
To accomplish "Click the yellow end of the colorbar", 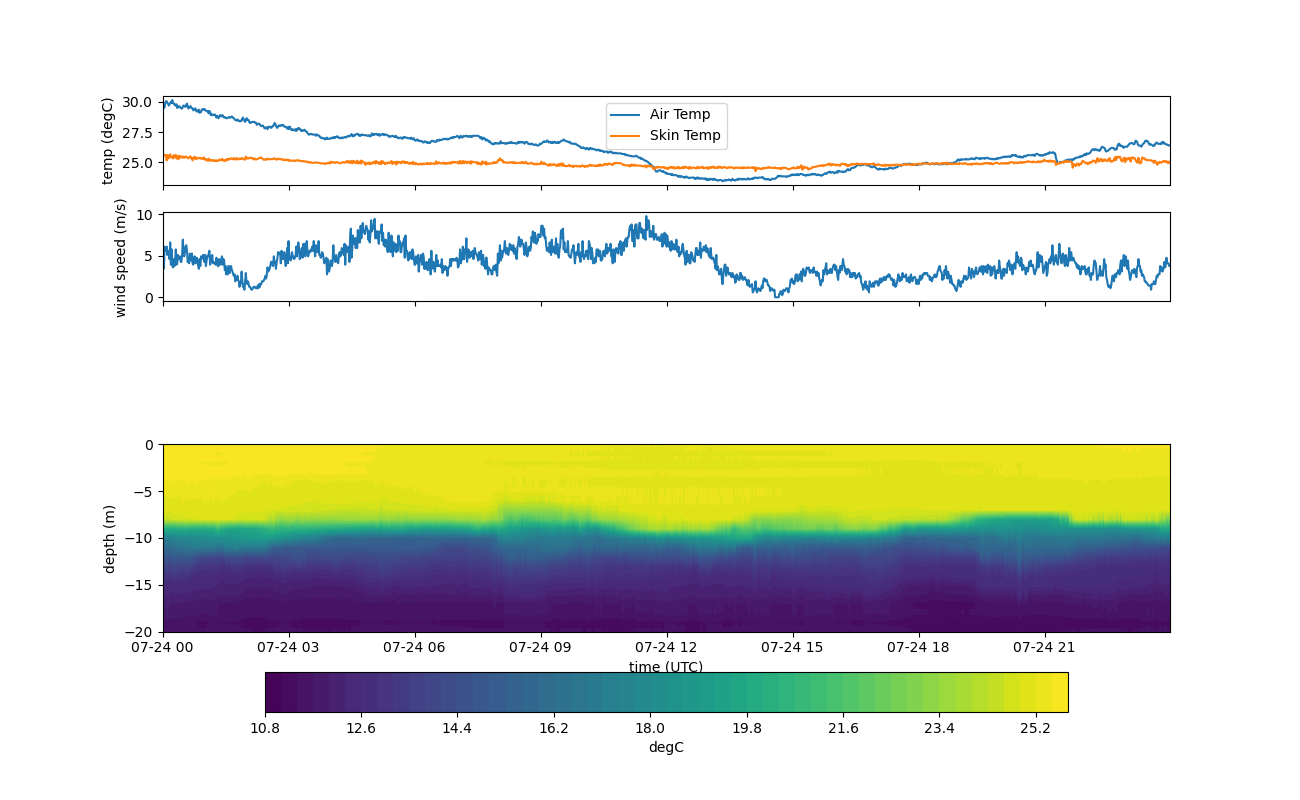I will click(x=1055, y=692).
